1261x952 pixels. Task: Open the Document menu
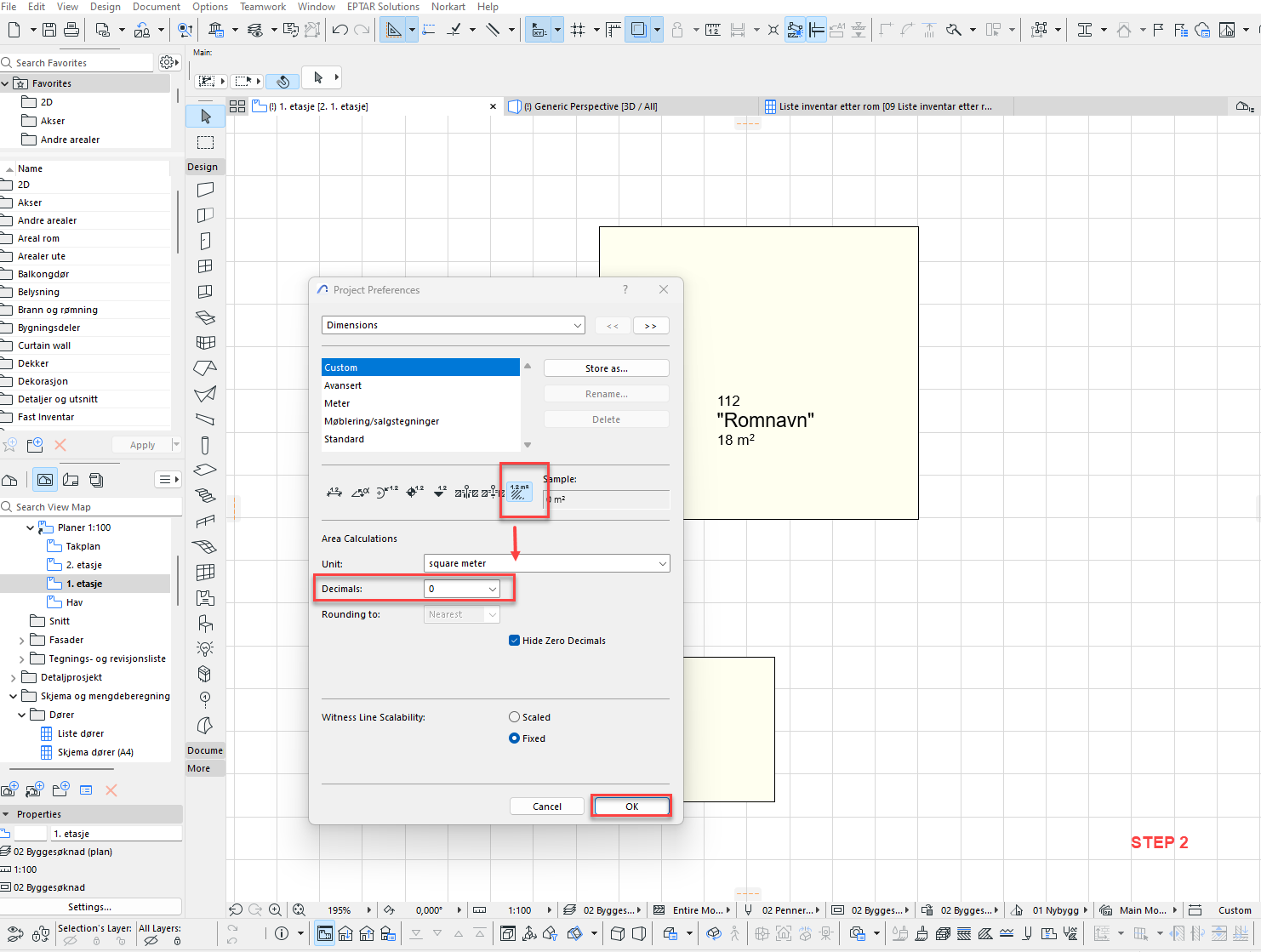click(156, 7)
